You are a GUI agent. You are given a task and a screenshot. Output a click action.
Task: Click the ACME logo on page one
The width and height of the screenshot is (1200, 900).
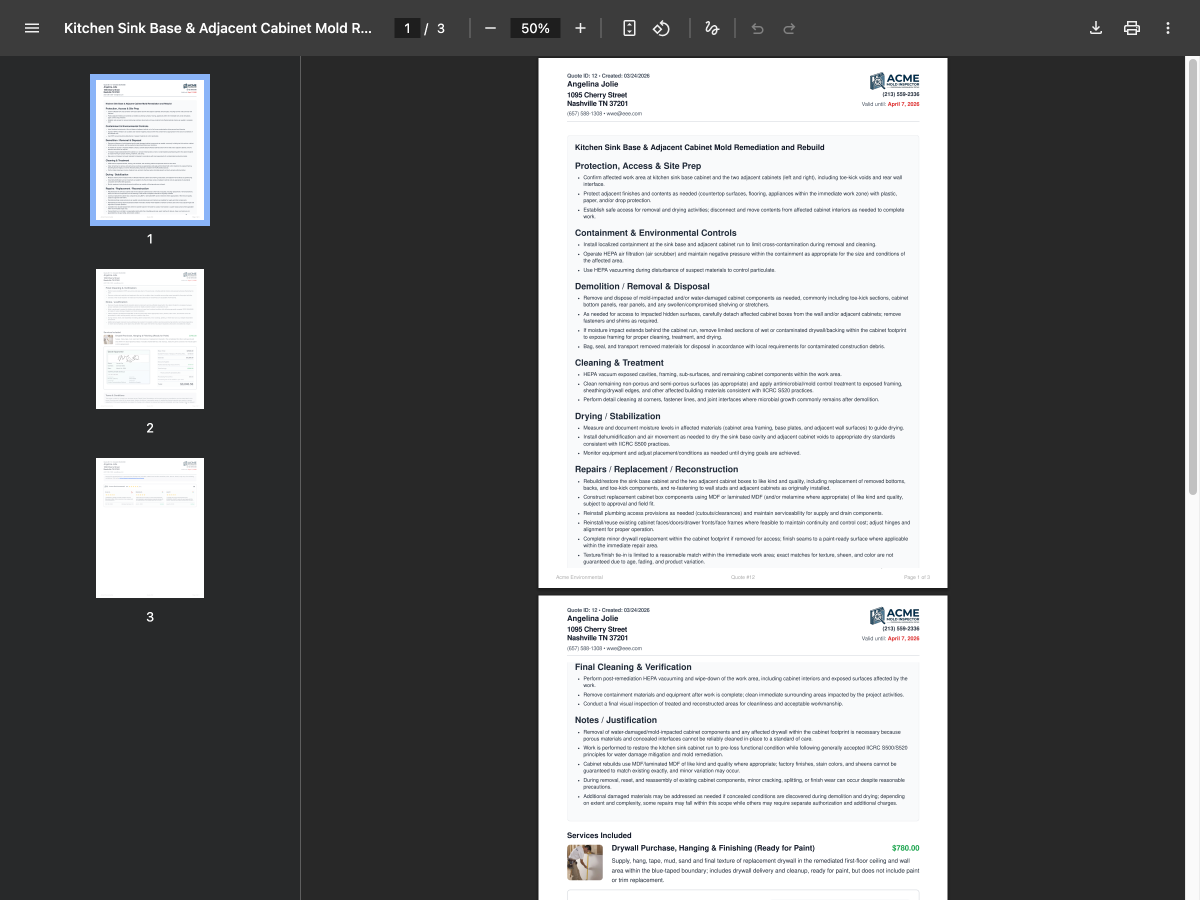tap(894, 81)
